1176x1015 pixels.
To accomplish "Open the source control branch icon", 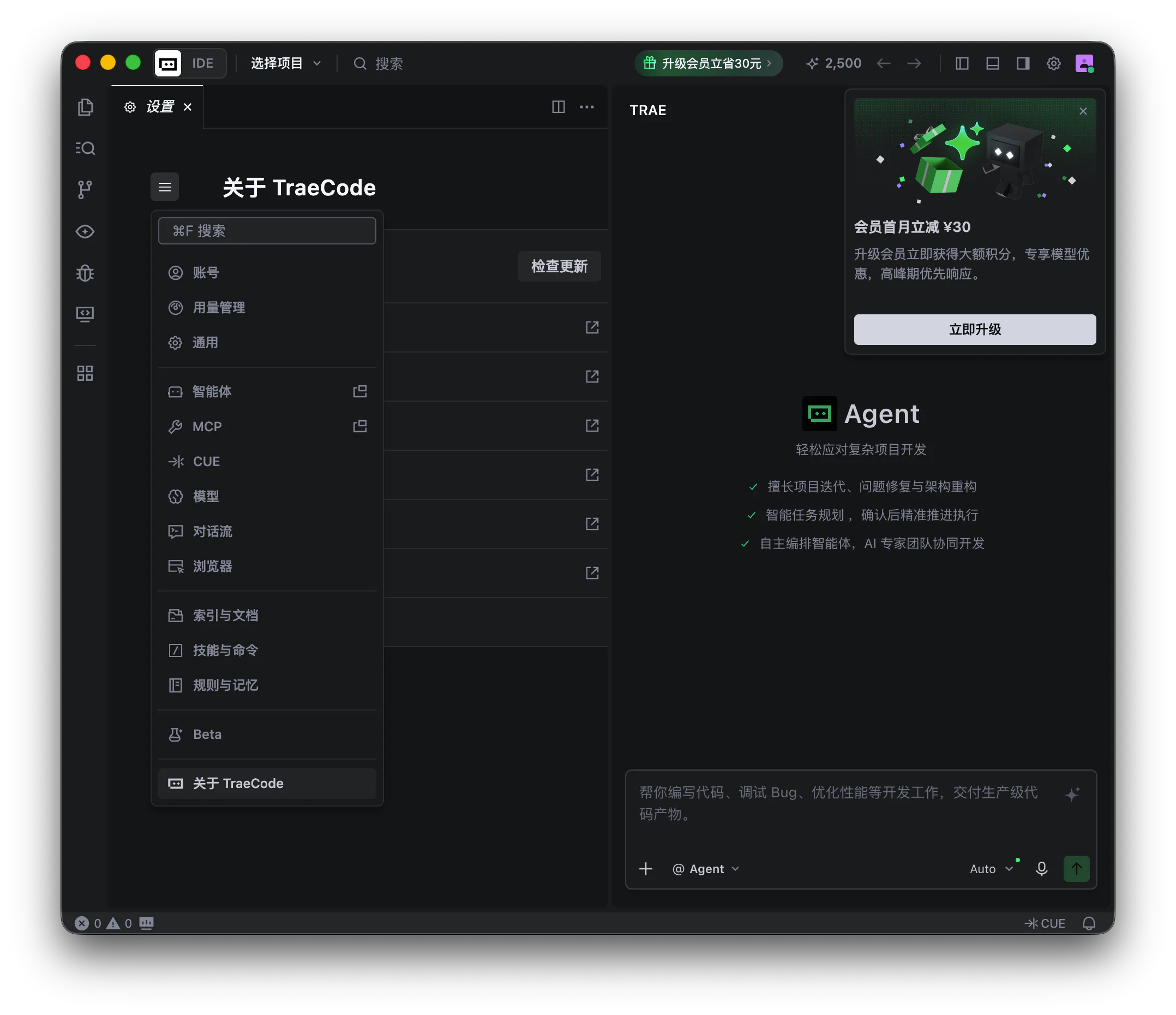I will click(85, 189).
